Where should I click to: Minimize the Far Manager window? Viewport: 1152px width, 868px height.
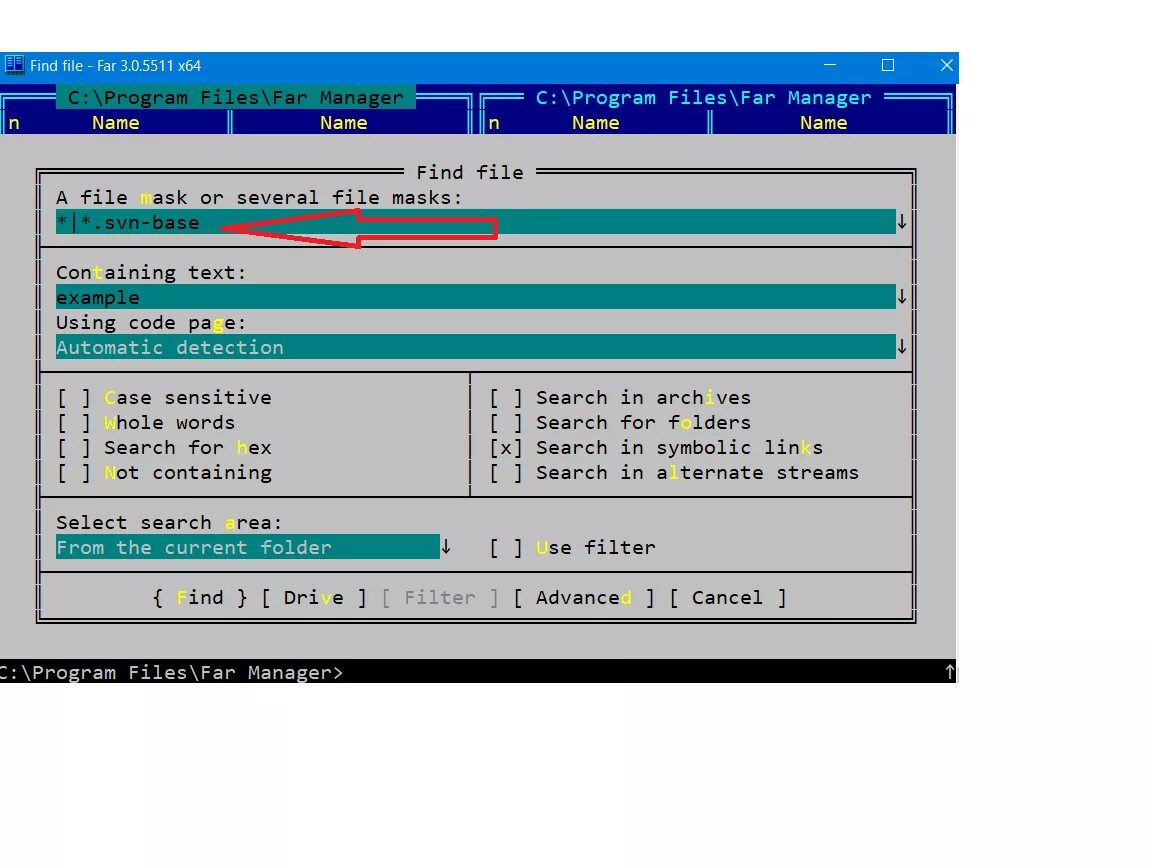[830, 65]
